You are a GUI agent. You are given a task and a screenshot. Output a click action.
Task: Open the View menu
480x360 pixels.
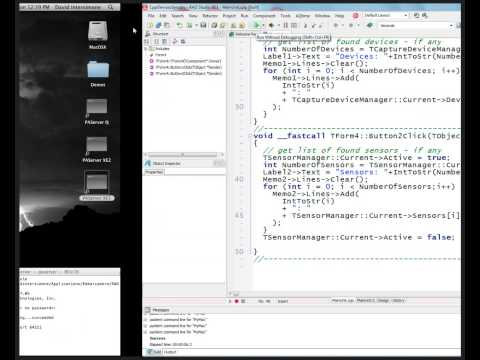[193, 16]
